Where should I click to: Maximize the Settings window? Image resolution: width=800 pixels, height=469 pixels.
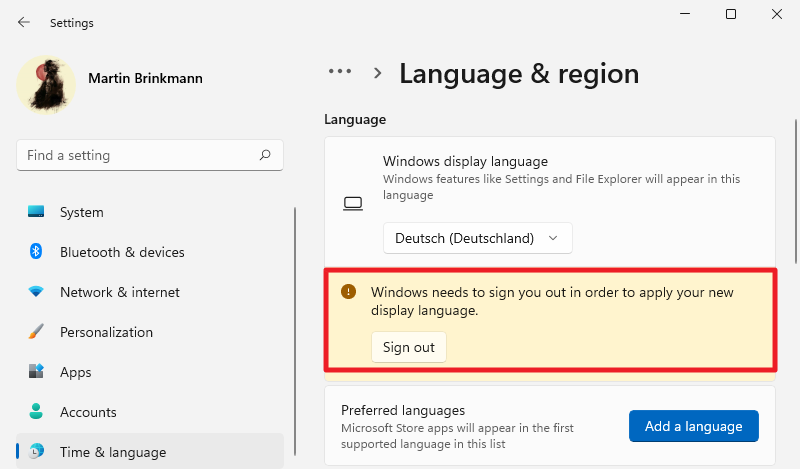[x=731, y=14]
